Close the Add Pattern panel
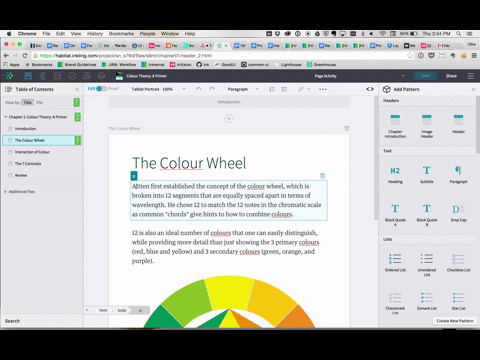 pyautogui.click(x=473, y=89)
